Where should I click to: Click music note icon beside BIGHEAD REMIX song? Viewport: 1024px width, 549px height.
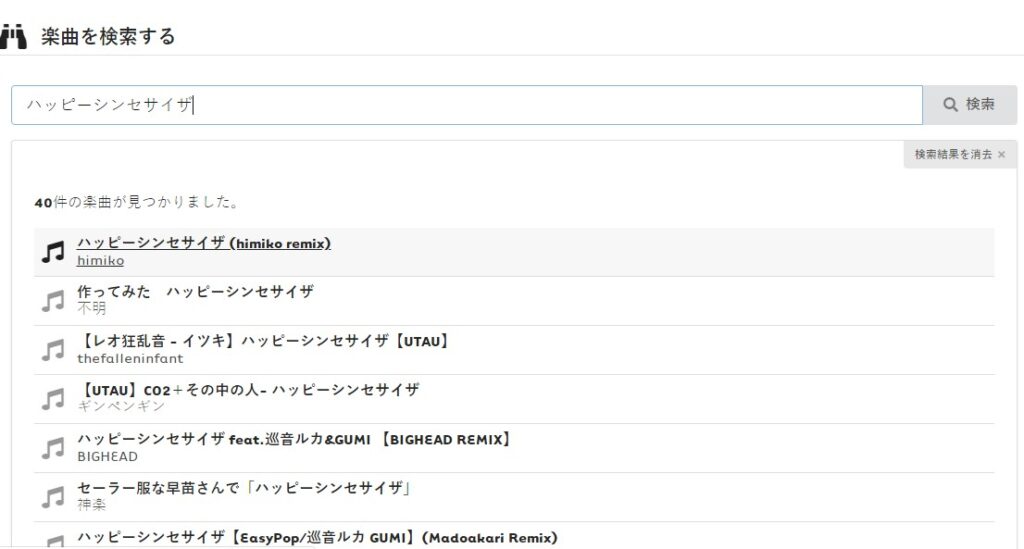click(53, 447)
